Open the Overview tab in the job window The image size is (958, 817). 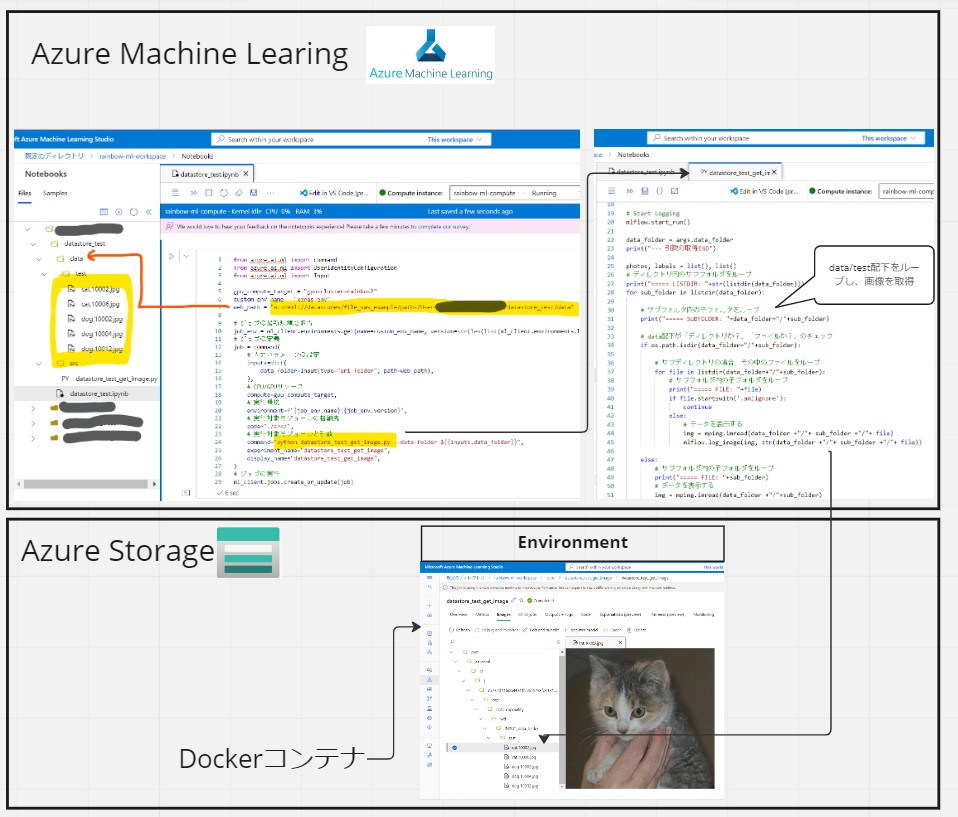point(458,614)
